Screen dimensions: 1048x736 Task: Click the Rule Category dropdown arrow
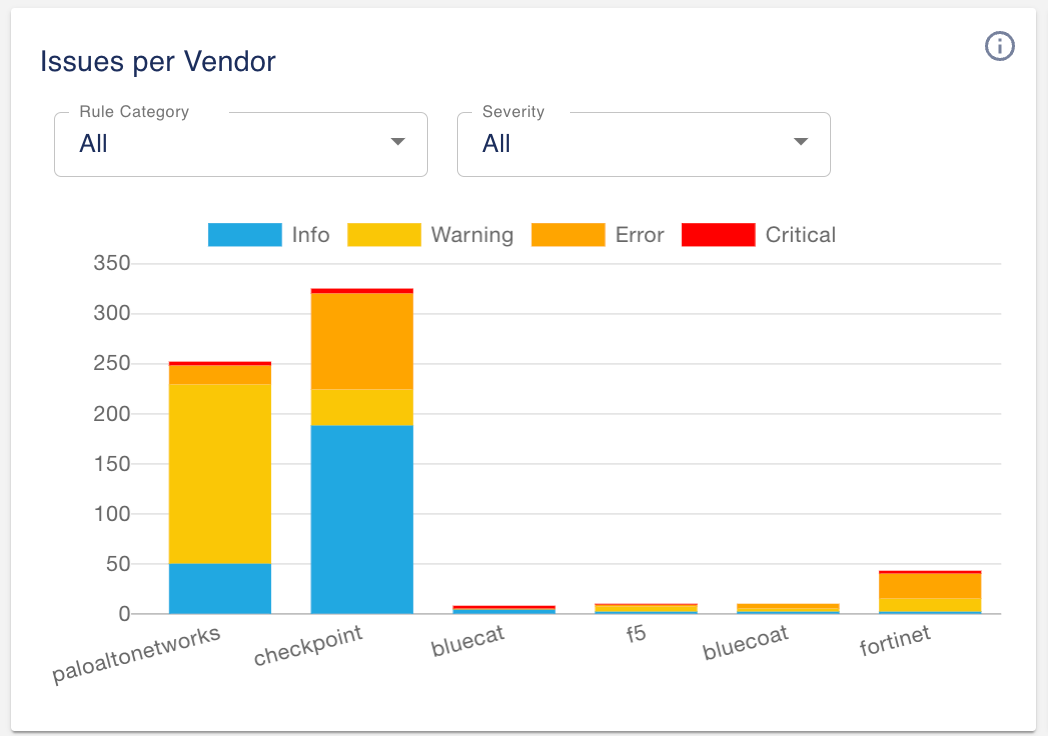coord(398,142)
